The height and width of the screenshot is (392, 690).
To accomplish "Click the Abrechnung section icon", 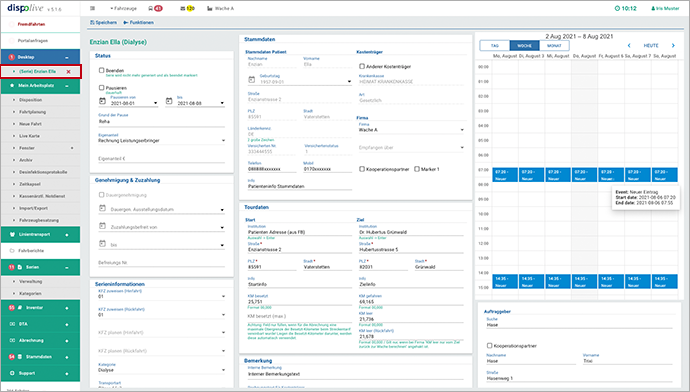I will [x=12, y=341].
